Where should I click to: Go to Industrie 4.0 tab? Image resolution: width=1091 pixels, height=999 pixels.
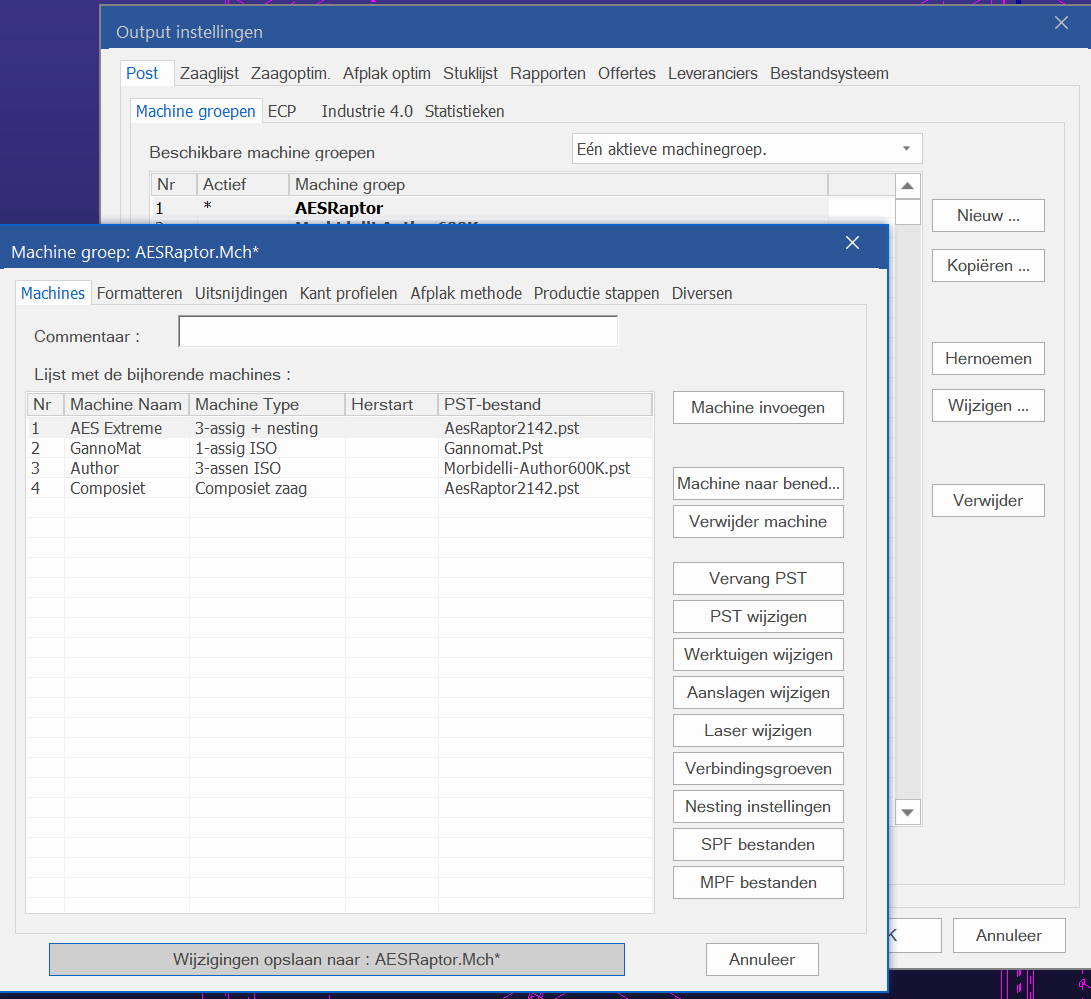pyautogui.click(x=366, y=111)
